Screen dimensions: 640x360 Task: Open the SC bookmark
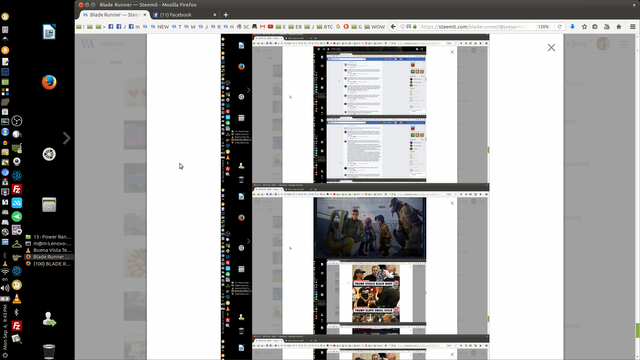click(x=243, y=27)
